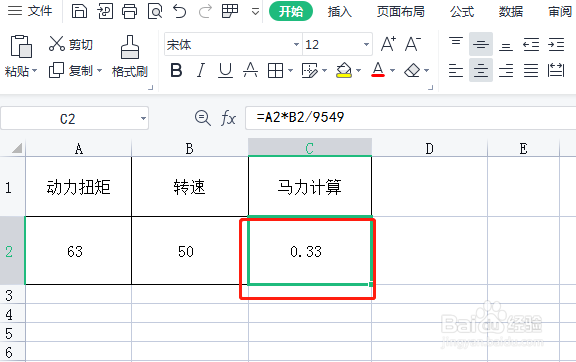Viewport: 576px width, 362px height.
Task: Click the cell borders icon
Action: 275,70
